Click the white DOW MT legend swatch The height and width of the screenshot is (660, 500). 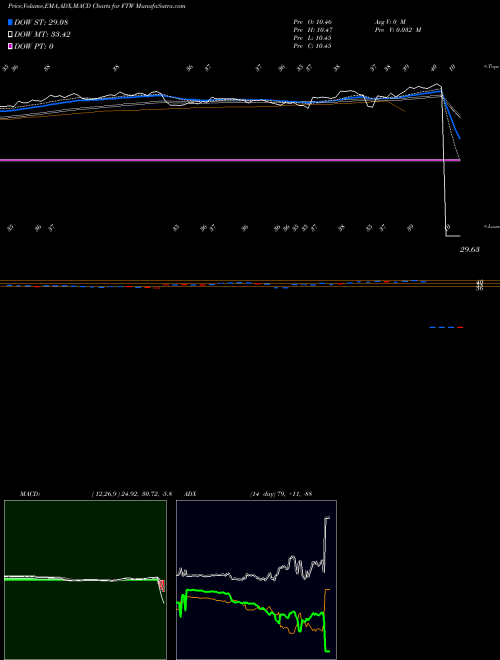pos(10,35)
